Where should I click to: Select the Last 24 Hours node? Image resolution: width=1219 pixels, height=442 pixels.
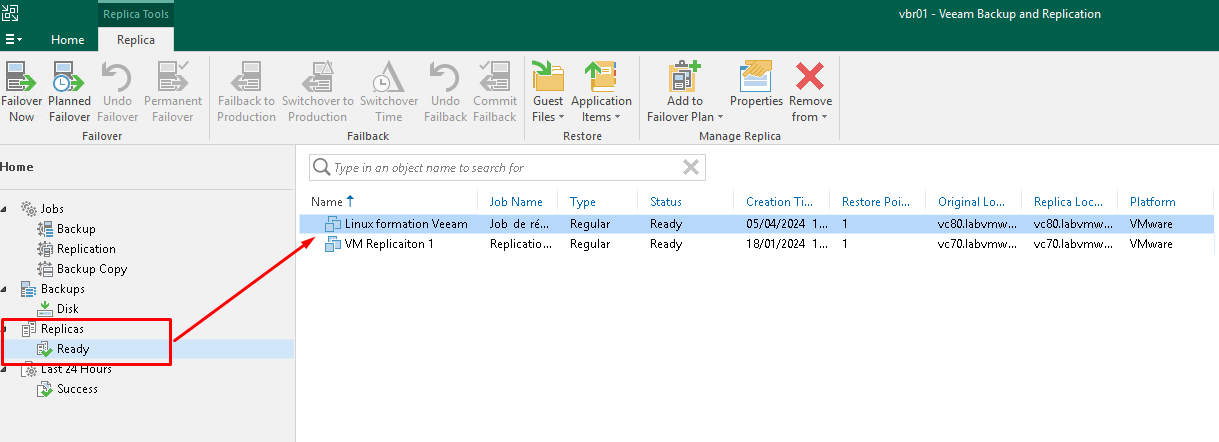76,369
